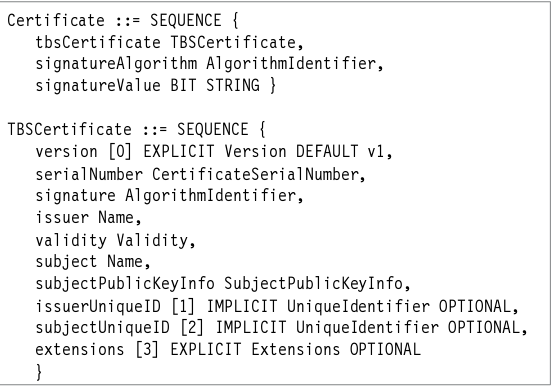
Task: Click 'tbsCertificate TBSCertificate,' field line
Action: coord(169,42)
